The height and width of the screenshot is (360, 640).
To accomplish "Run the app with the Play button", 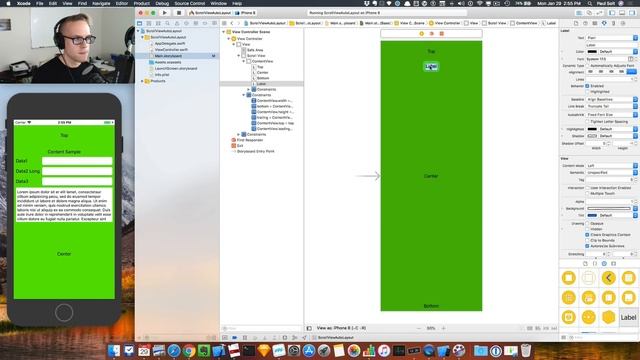I will (165, 13).
